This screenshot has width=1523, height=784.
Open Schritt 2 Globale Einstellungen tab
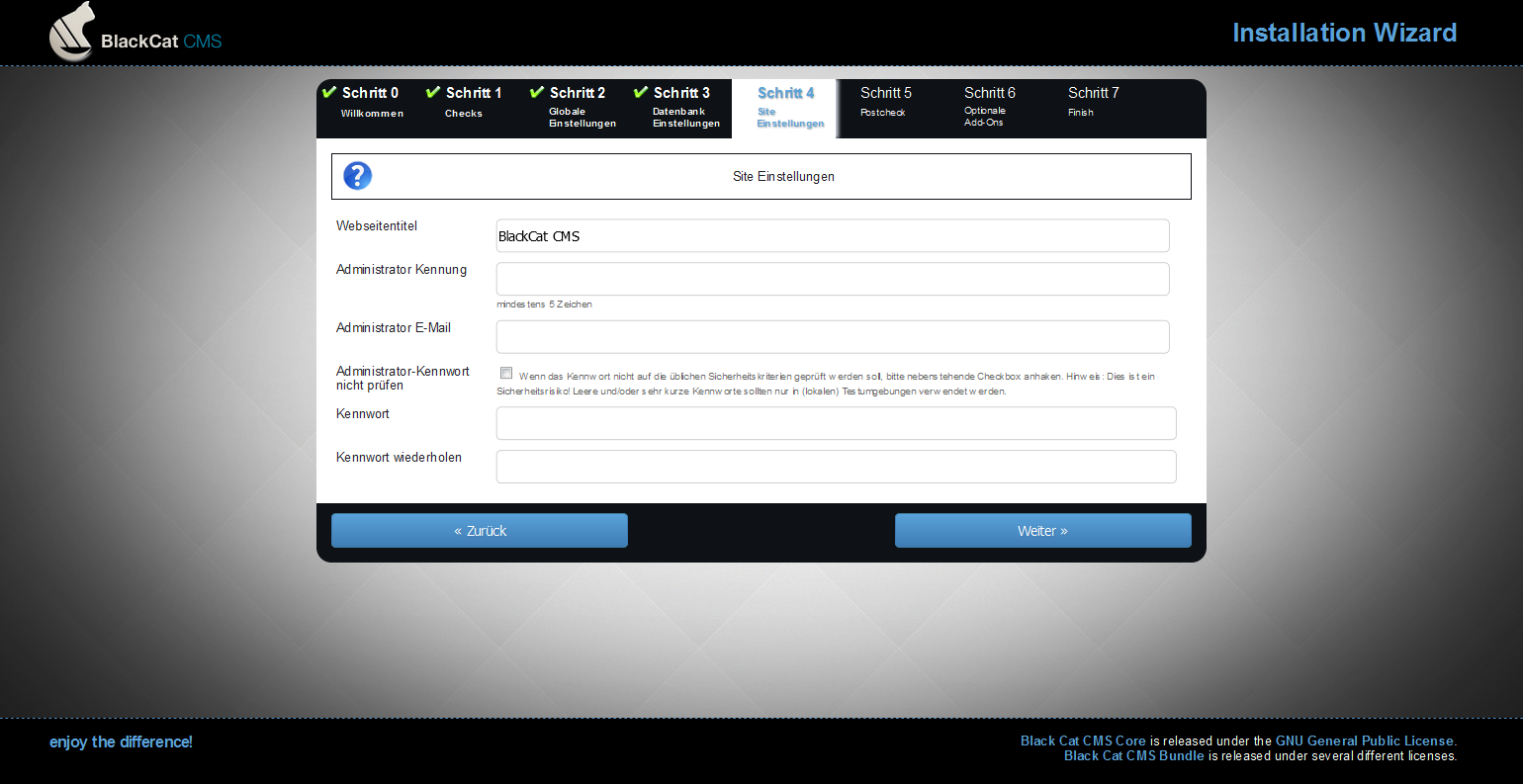(576, 109)
